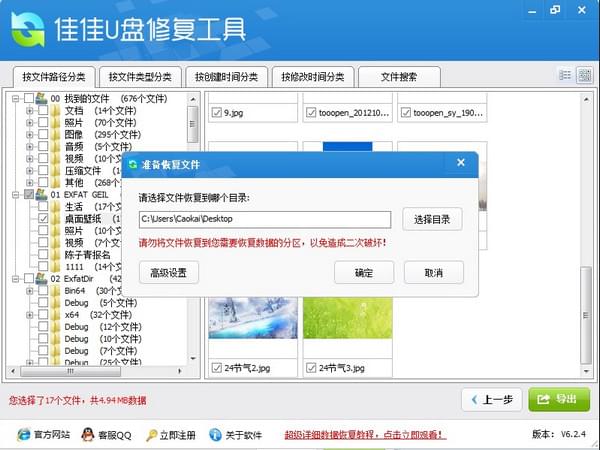Click the 立即注册 key icon
The height and width of the screenshot is (450, 600).
[x=152, y=435]
